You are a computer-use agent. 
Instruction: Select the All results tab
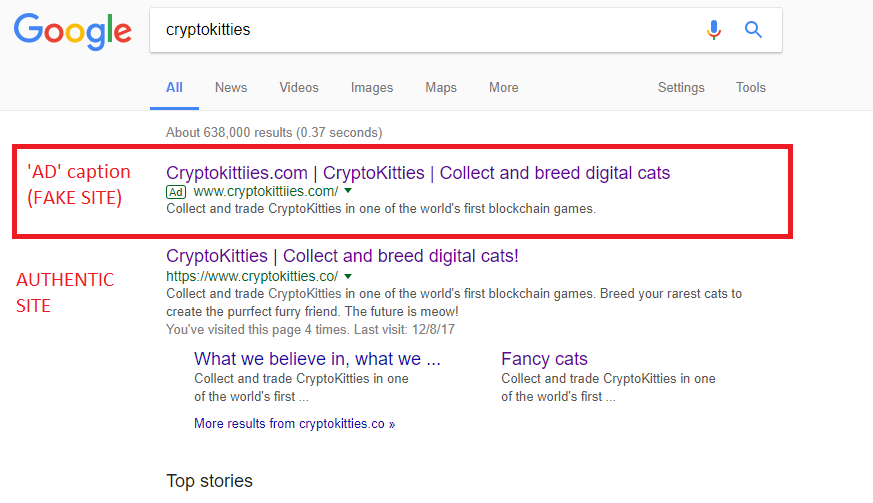tap(174, 87)
